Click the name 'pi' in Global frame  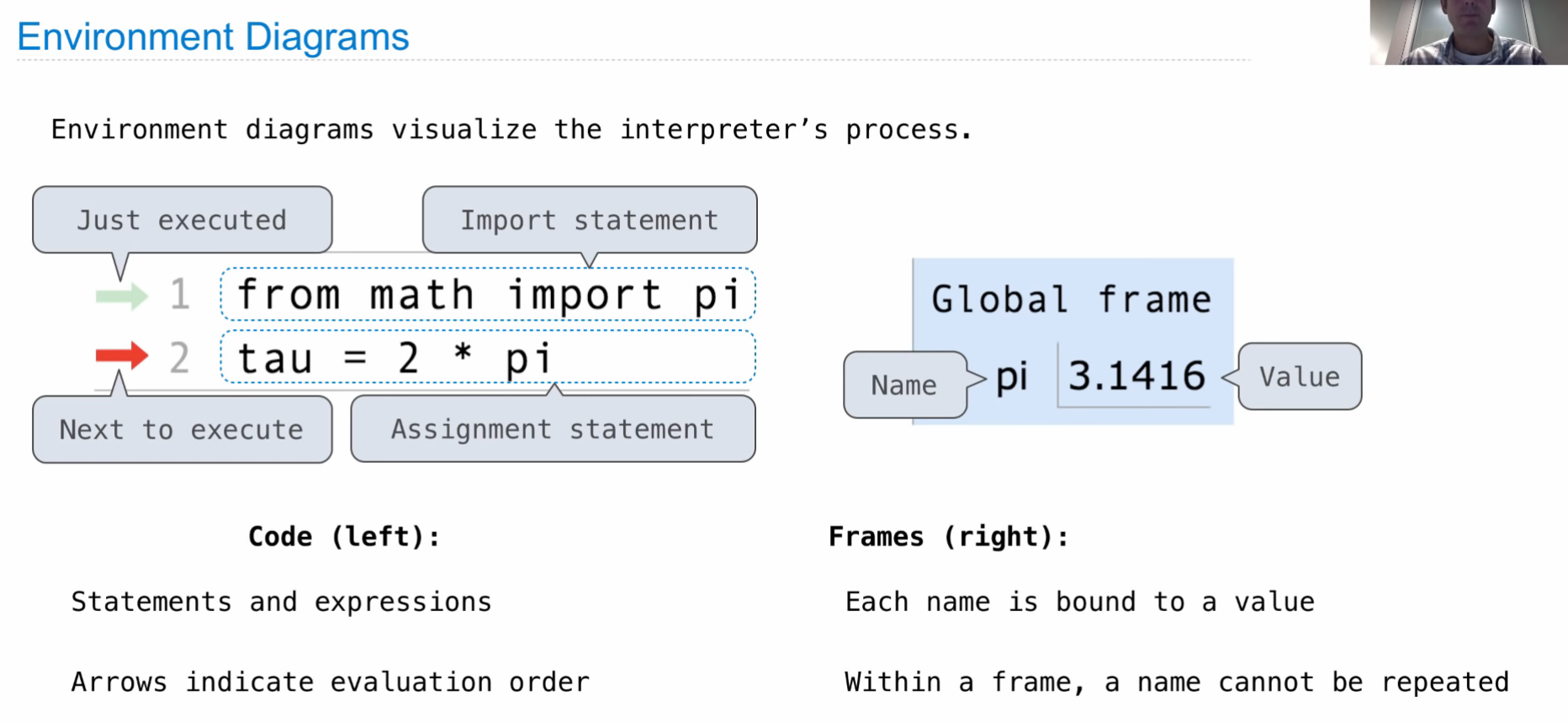click(1012, 376)
